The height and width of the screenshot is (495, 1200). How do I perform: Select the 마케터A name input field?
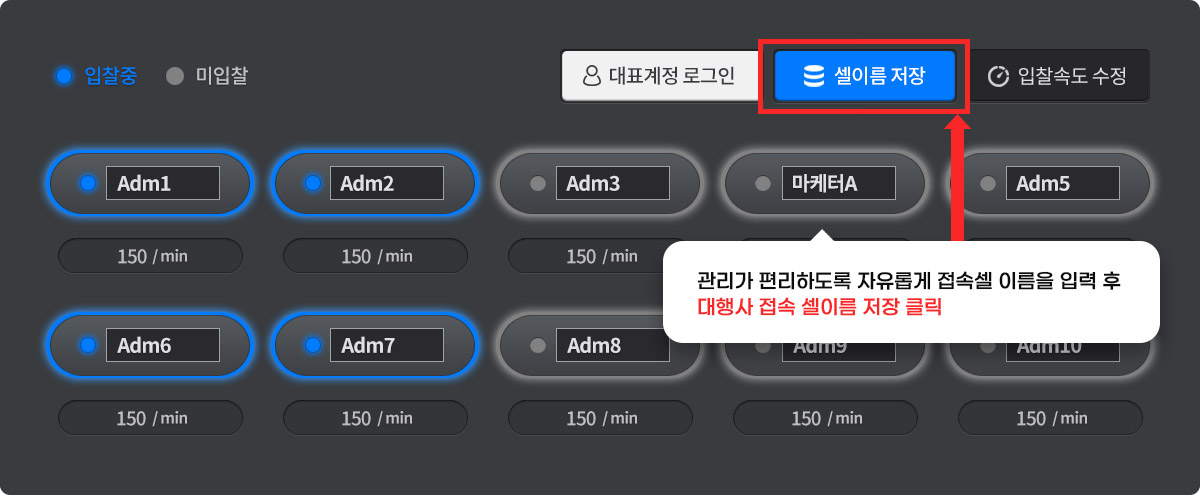click(838, 184)
